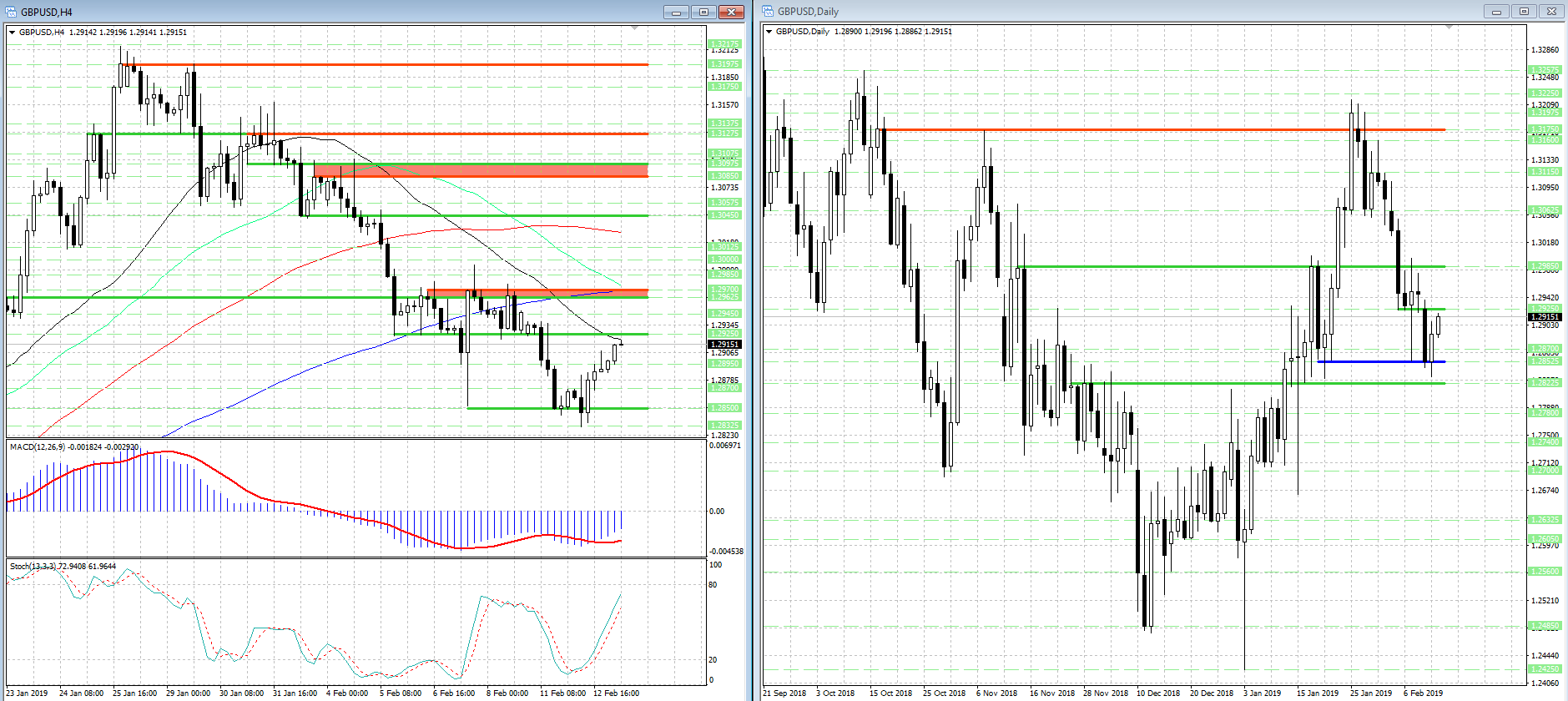Click the 1.31570 price on H4 scale
The width and height of the screenshot is (1568, 701).
pyautogui.click(x=724, y=105)
